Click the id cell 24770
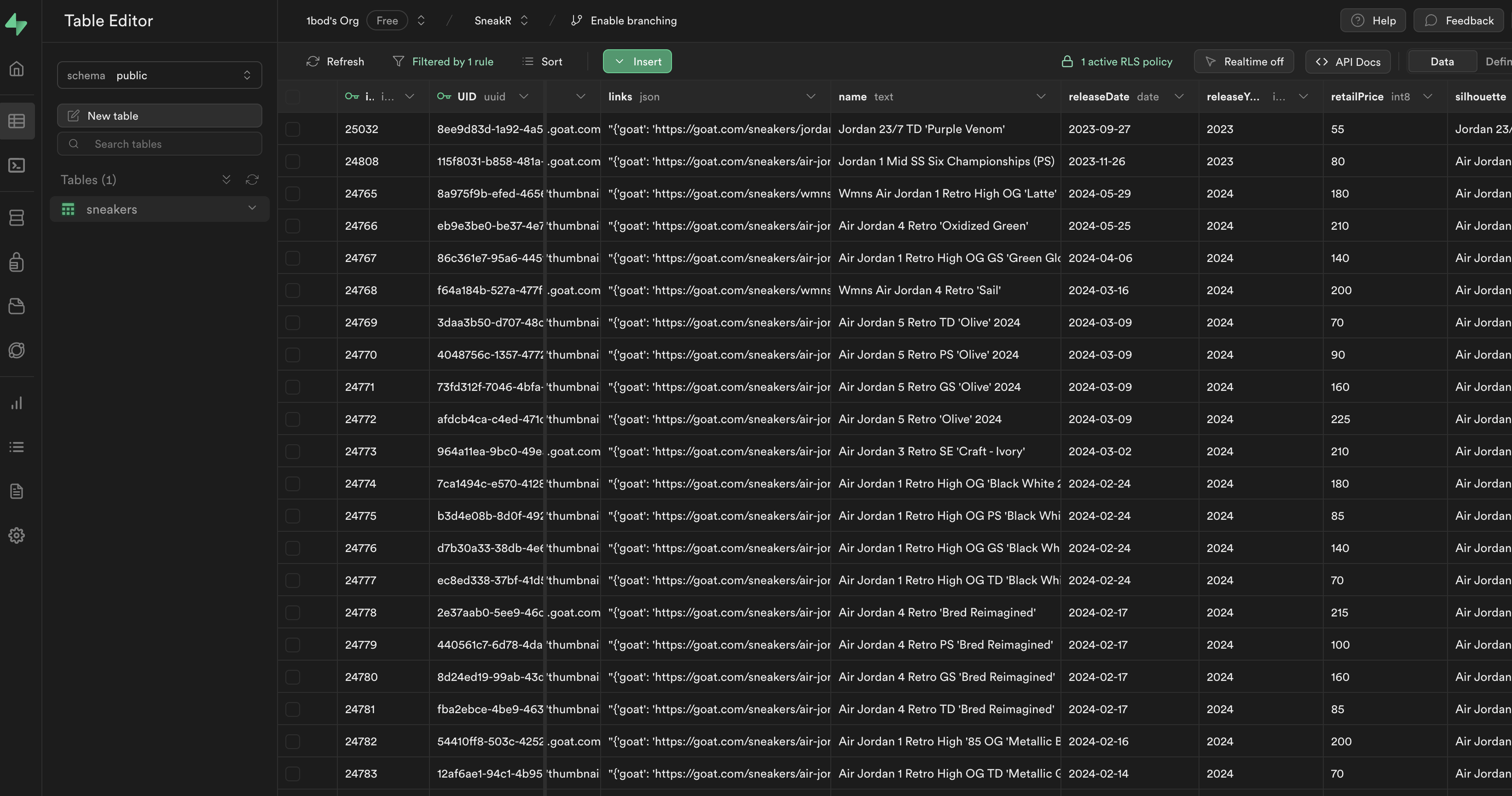The height and width of the screenshot is (796, 1512). click(x=383, y=354)
